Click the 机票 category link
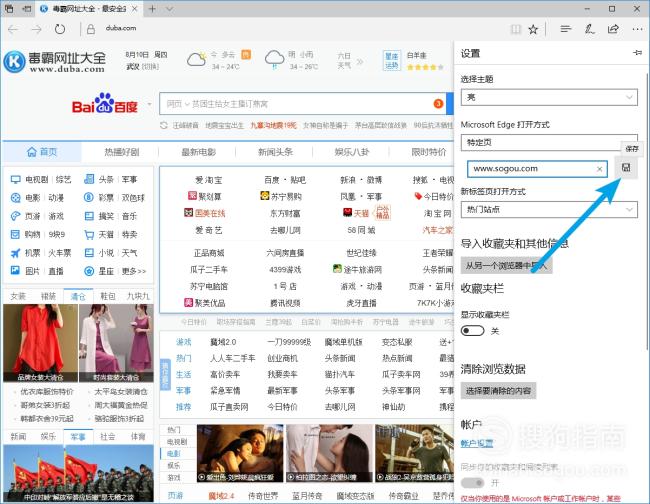This screenshot has width=650, height=504. pyautogui.click(x=32, y=253)
